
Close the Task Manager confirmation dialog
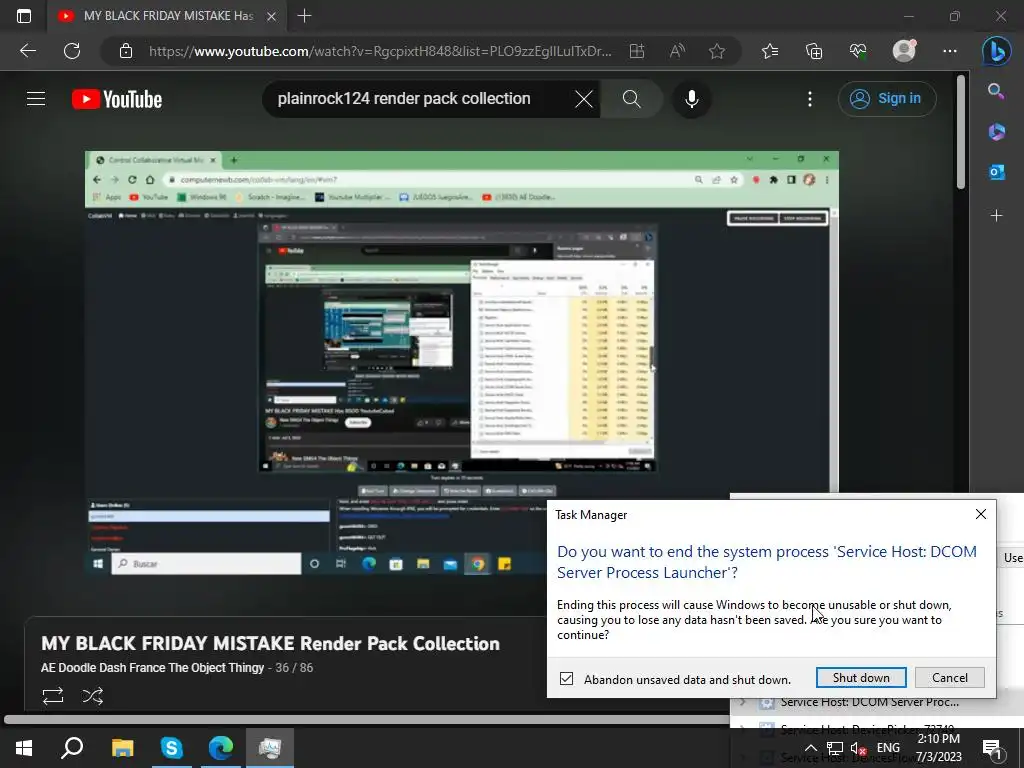pyautogui.click(x=980, y=514)
